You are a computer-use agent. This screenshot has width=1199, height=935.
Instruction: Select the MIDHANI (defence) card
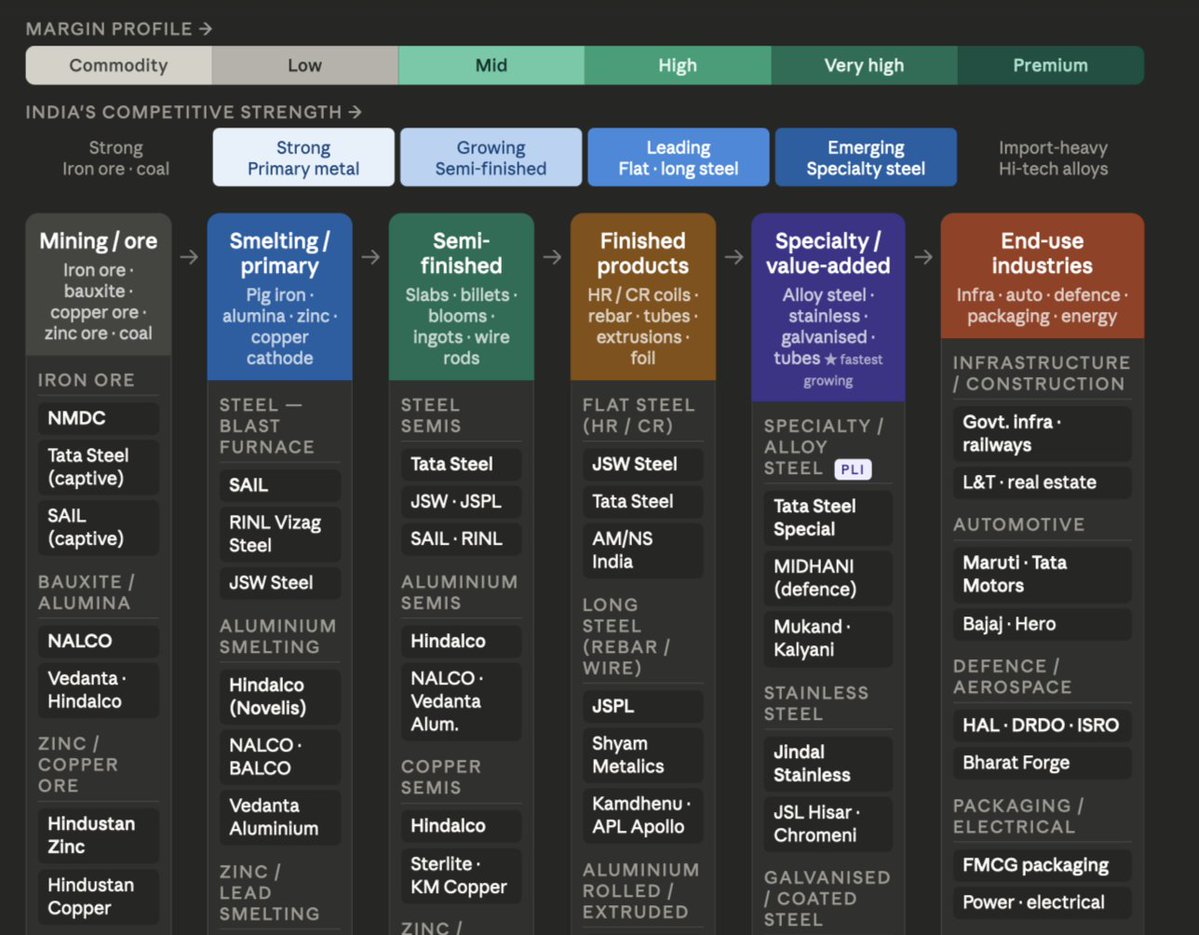click(x=828, y=579)
